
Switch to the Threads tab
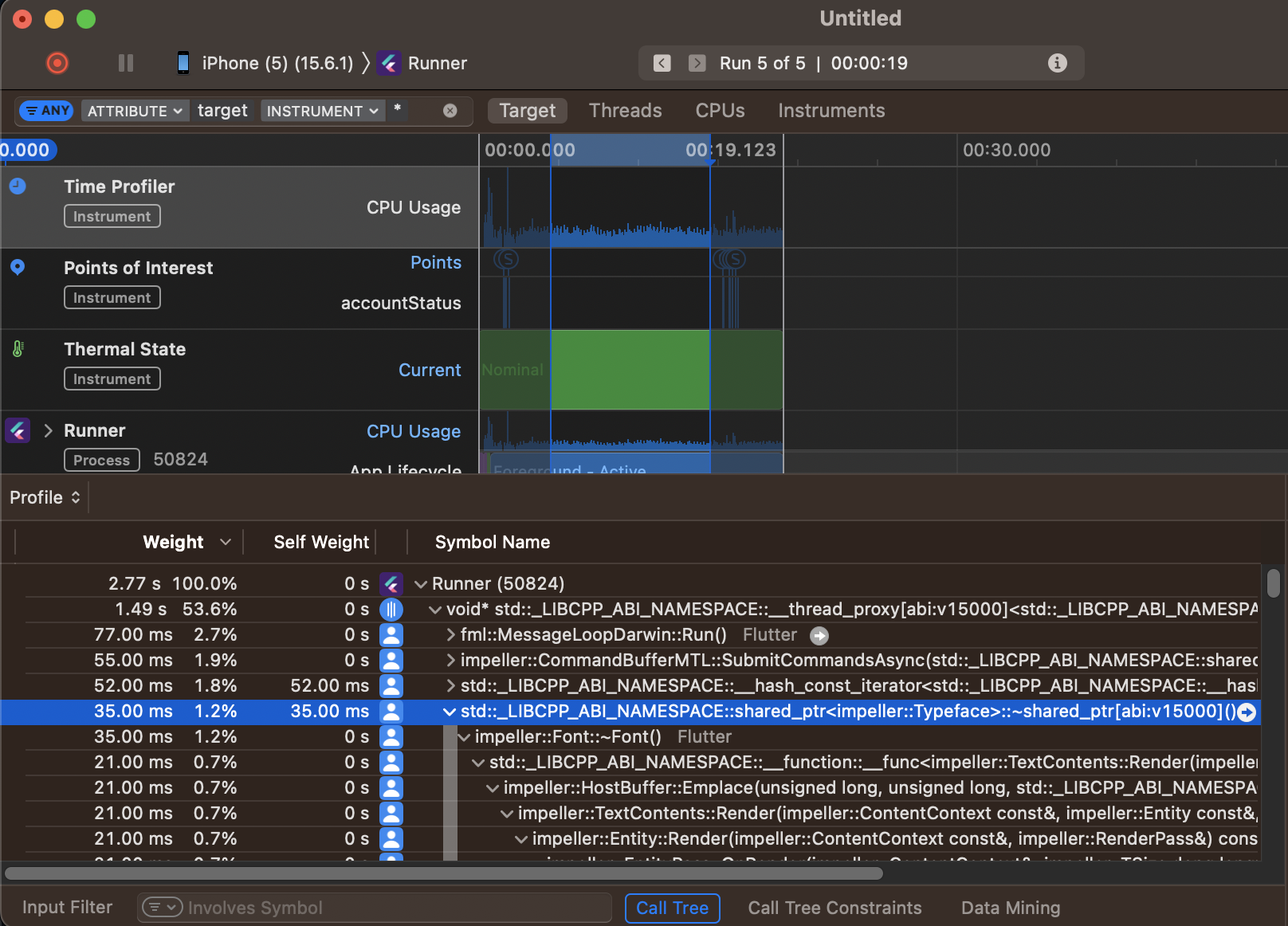point(625,111)
